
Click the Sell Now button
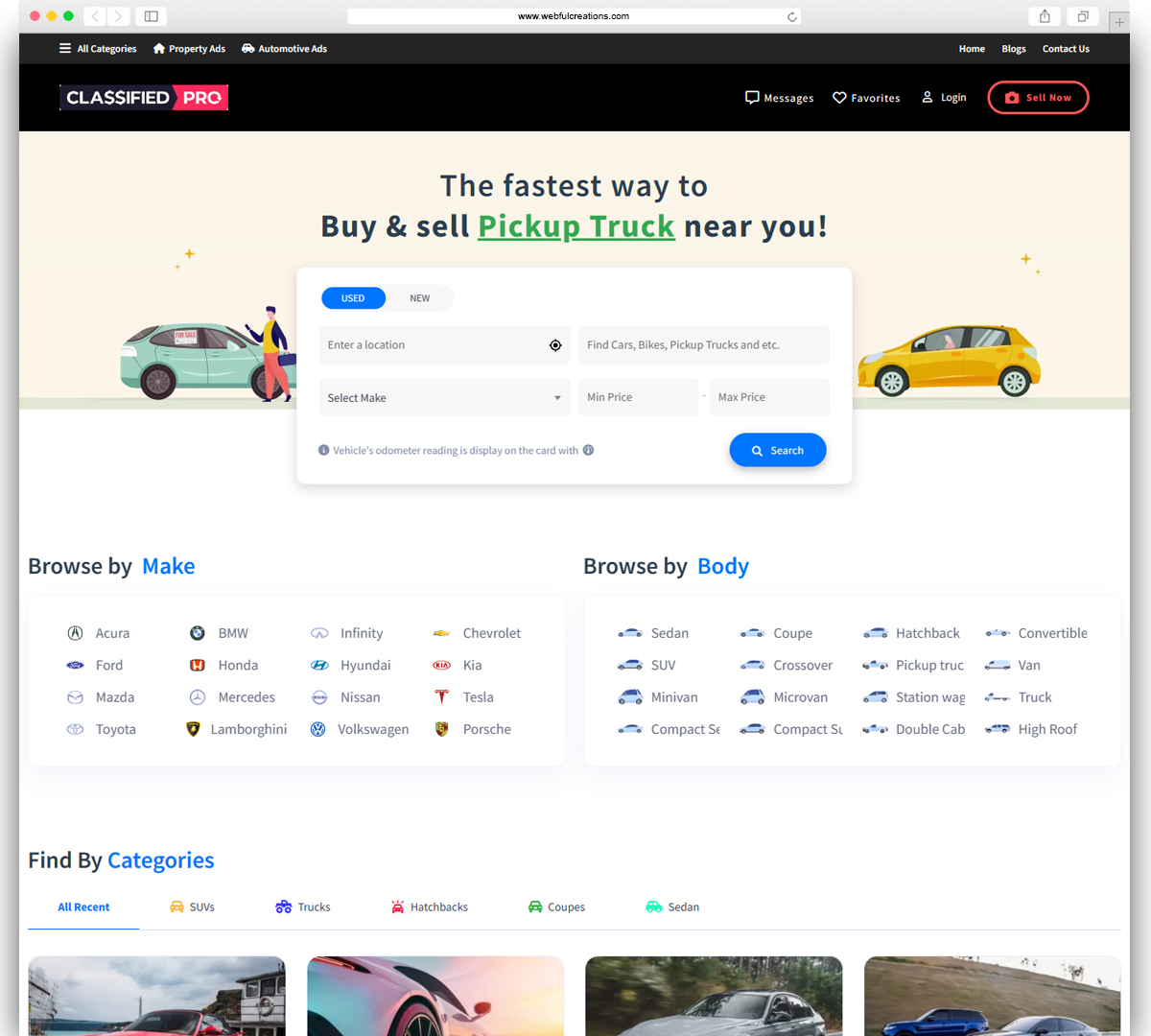[1038, 98]
